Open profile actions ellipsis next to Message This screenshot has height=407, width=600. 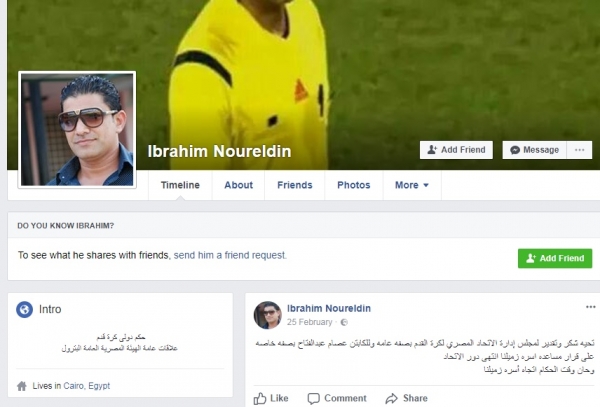click(579, 150)
